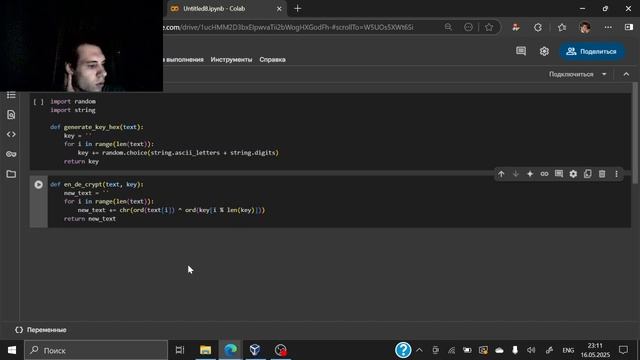Open Colab comments panel icon
Screen dimensions: 640x360
pos(521,51)
